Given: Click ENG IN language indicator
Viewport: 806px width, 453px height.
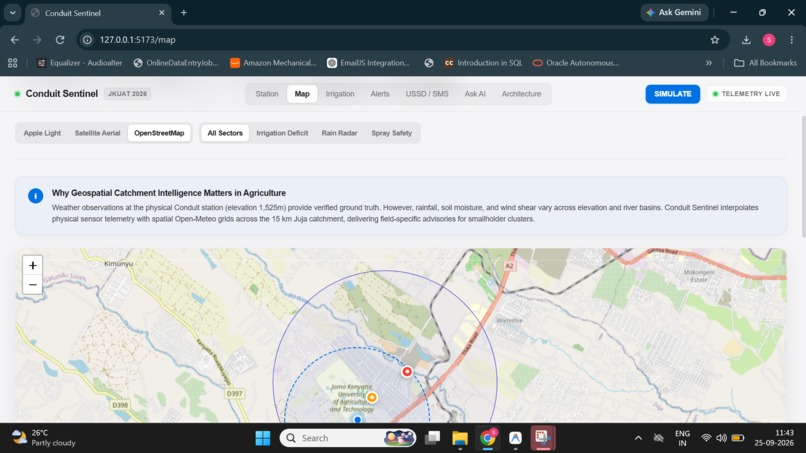Looking at the screenshot, I should click(682, 438).
